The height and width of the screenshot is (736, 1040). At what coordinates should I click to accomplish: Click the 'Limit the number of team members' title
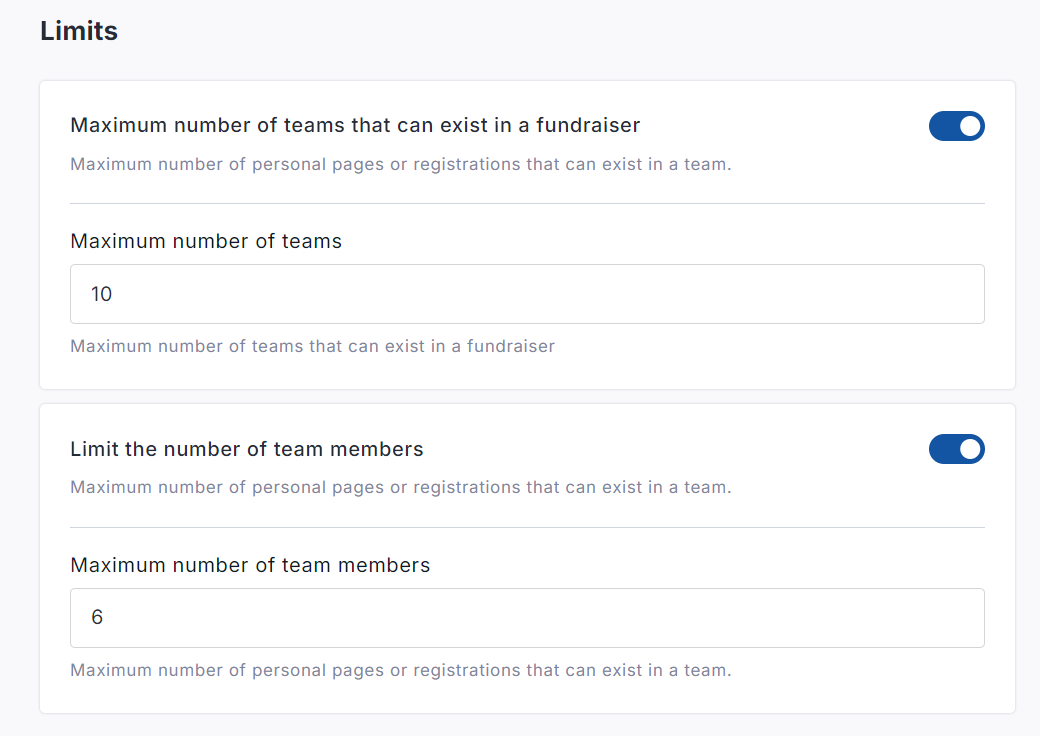(247, 449)
